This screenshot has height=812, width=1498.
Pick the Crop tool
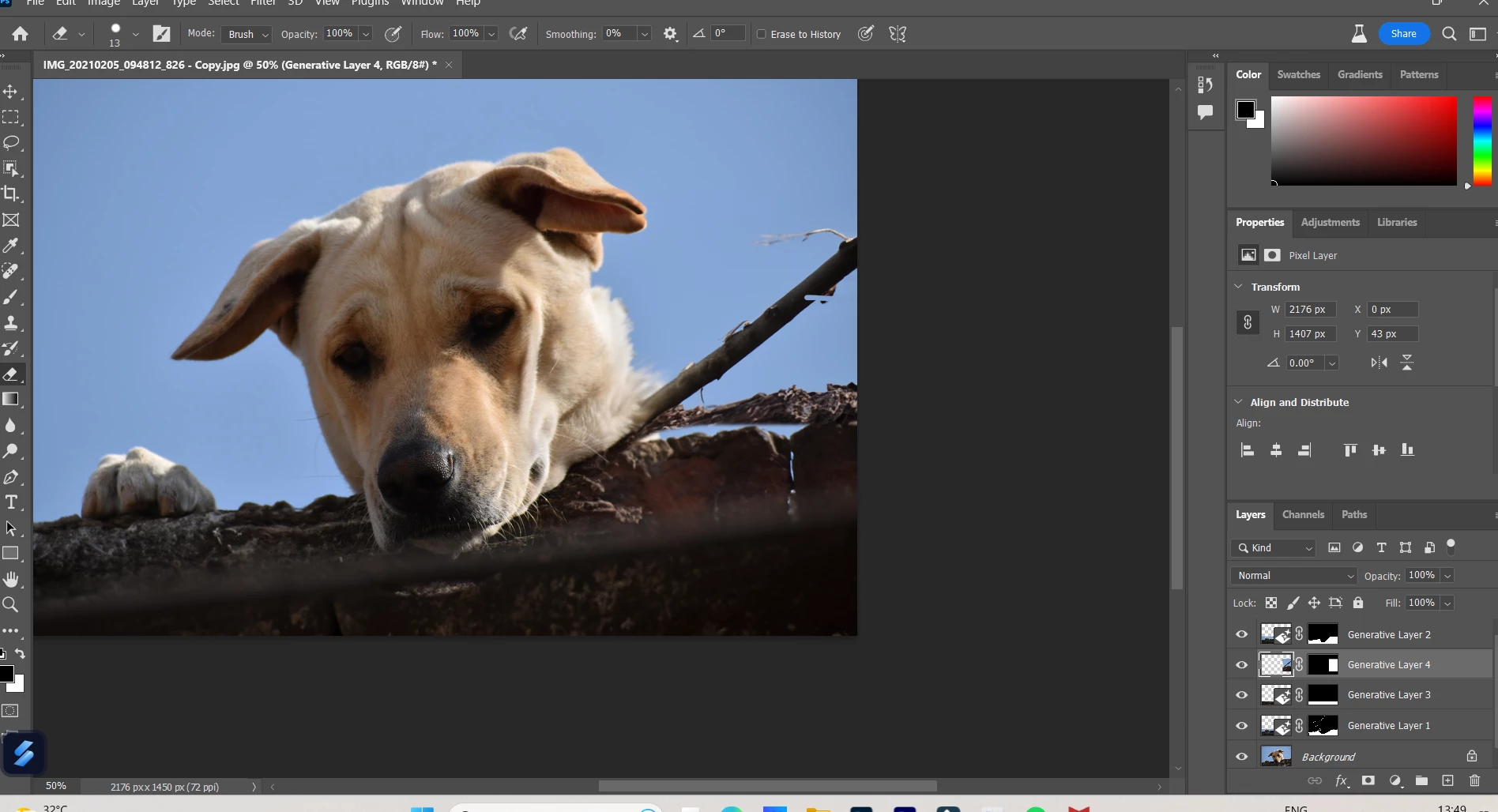(x=11, y=194)
